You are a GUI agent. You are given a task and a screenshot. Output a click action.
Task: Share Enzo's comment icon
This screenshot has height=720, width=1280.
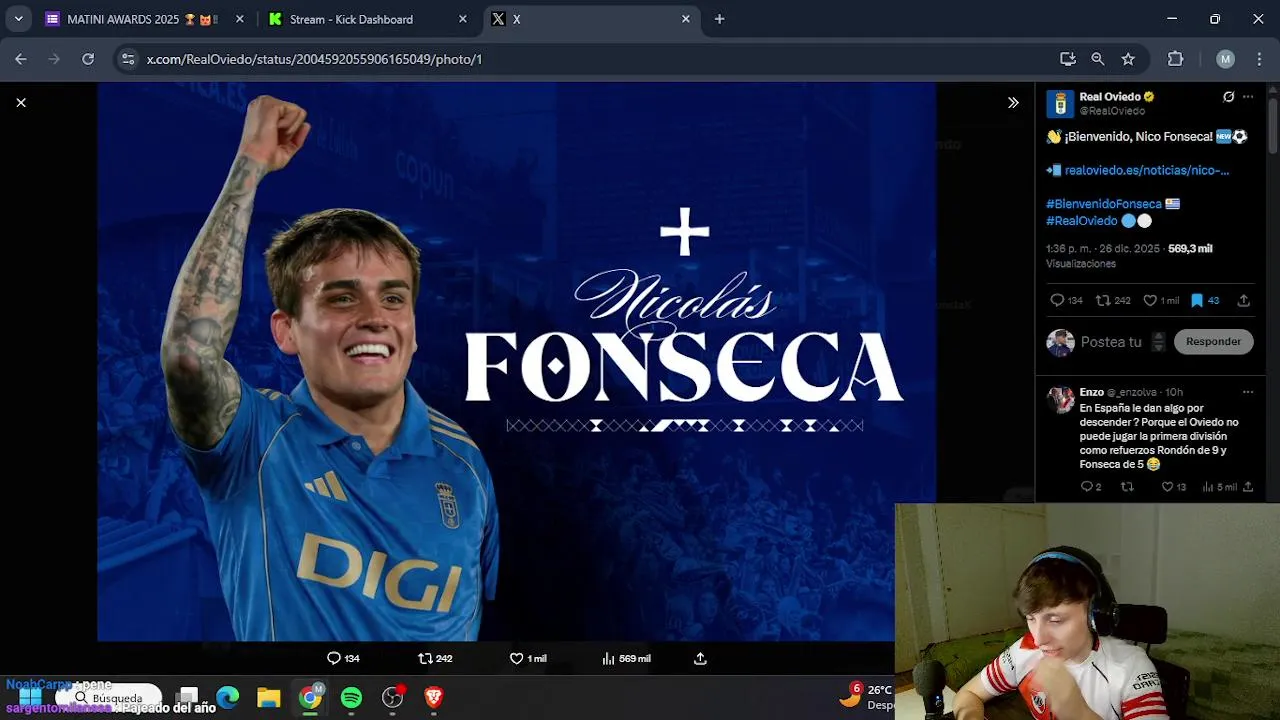1248,487
